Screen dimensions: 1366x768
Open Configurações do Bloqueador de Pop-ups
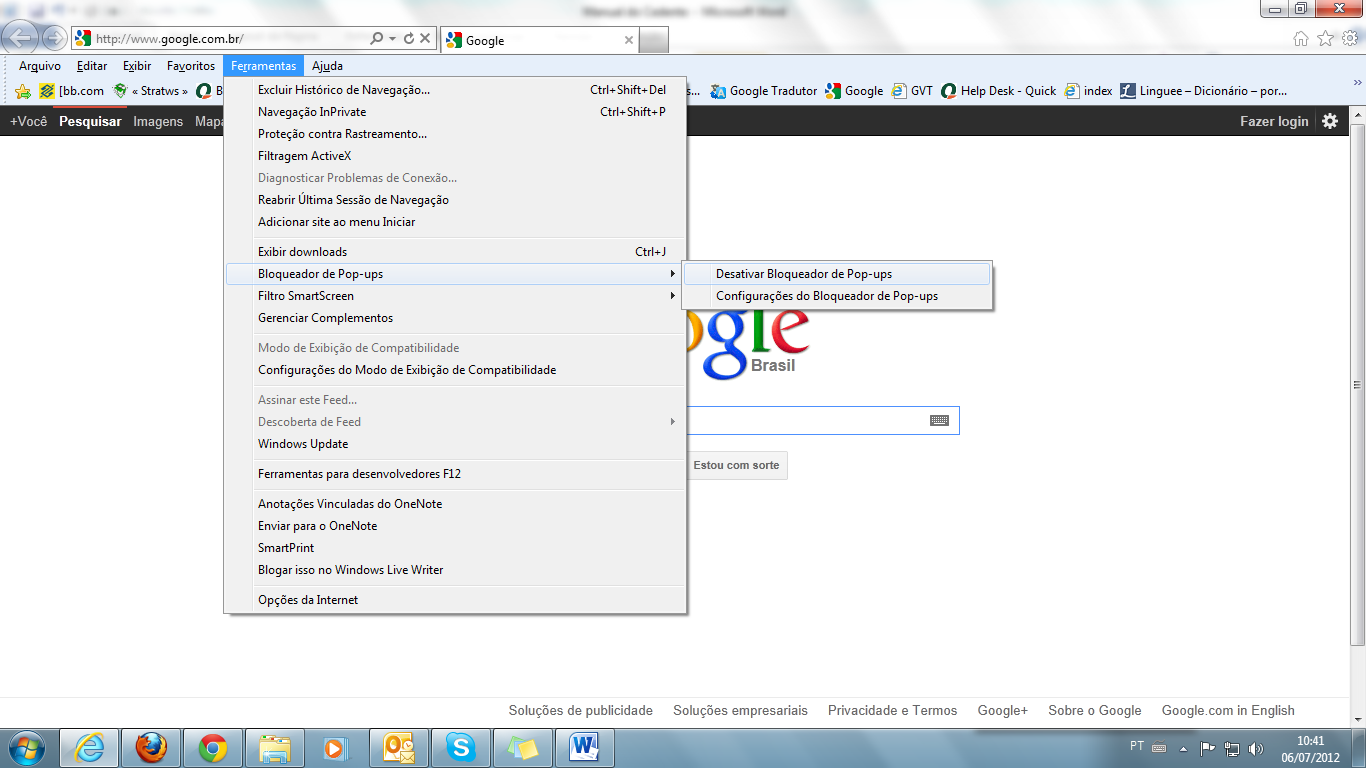tap(837, 296)
